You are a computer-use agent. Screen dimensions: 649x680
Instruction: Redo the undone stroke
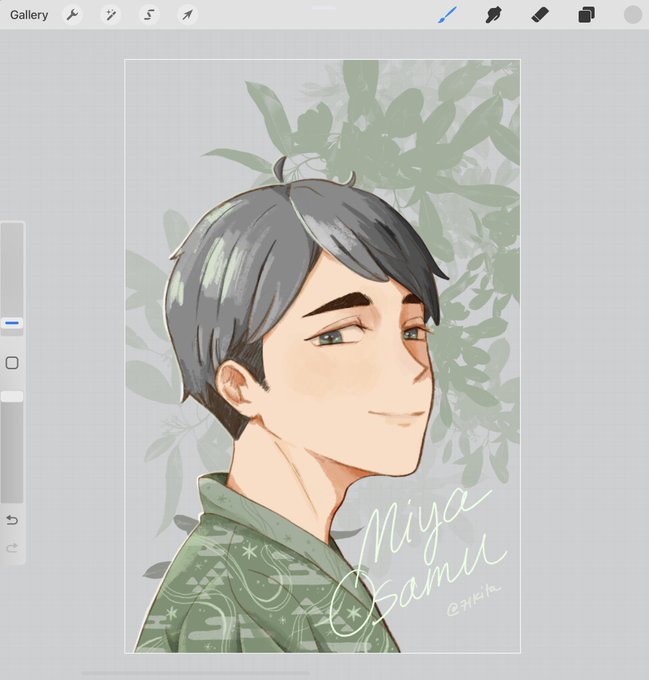(12, 548)
